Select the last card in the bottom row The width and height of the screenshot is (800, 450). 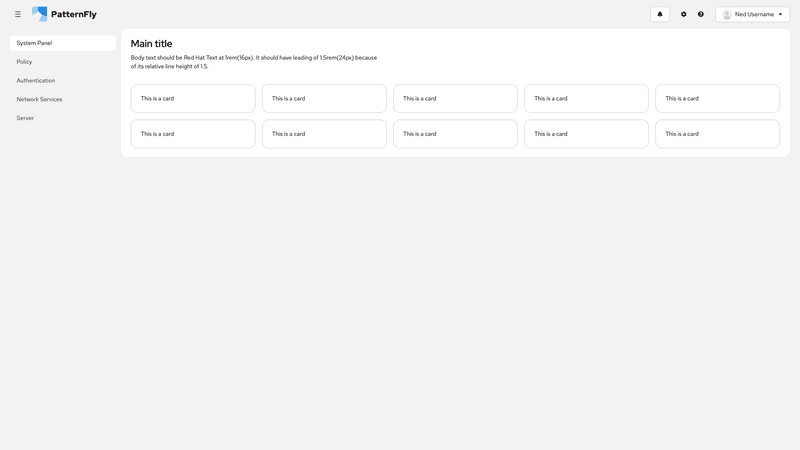pos(717,134)
